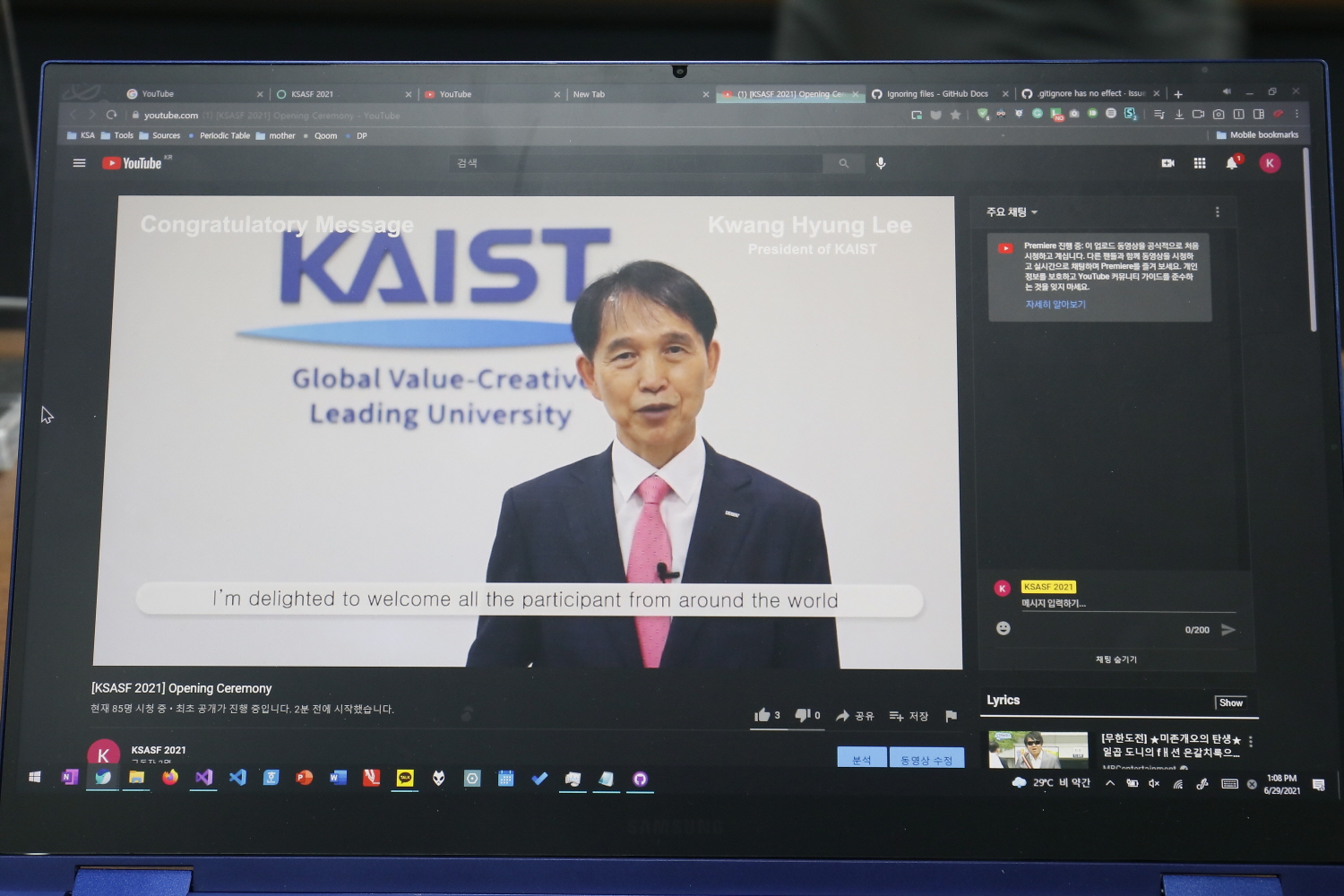
Task: Go to YouTube home via the logo
Action: point(132,163)
